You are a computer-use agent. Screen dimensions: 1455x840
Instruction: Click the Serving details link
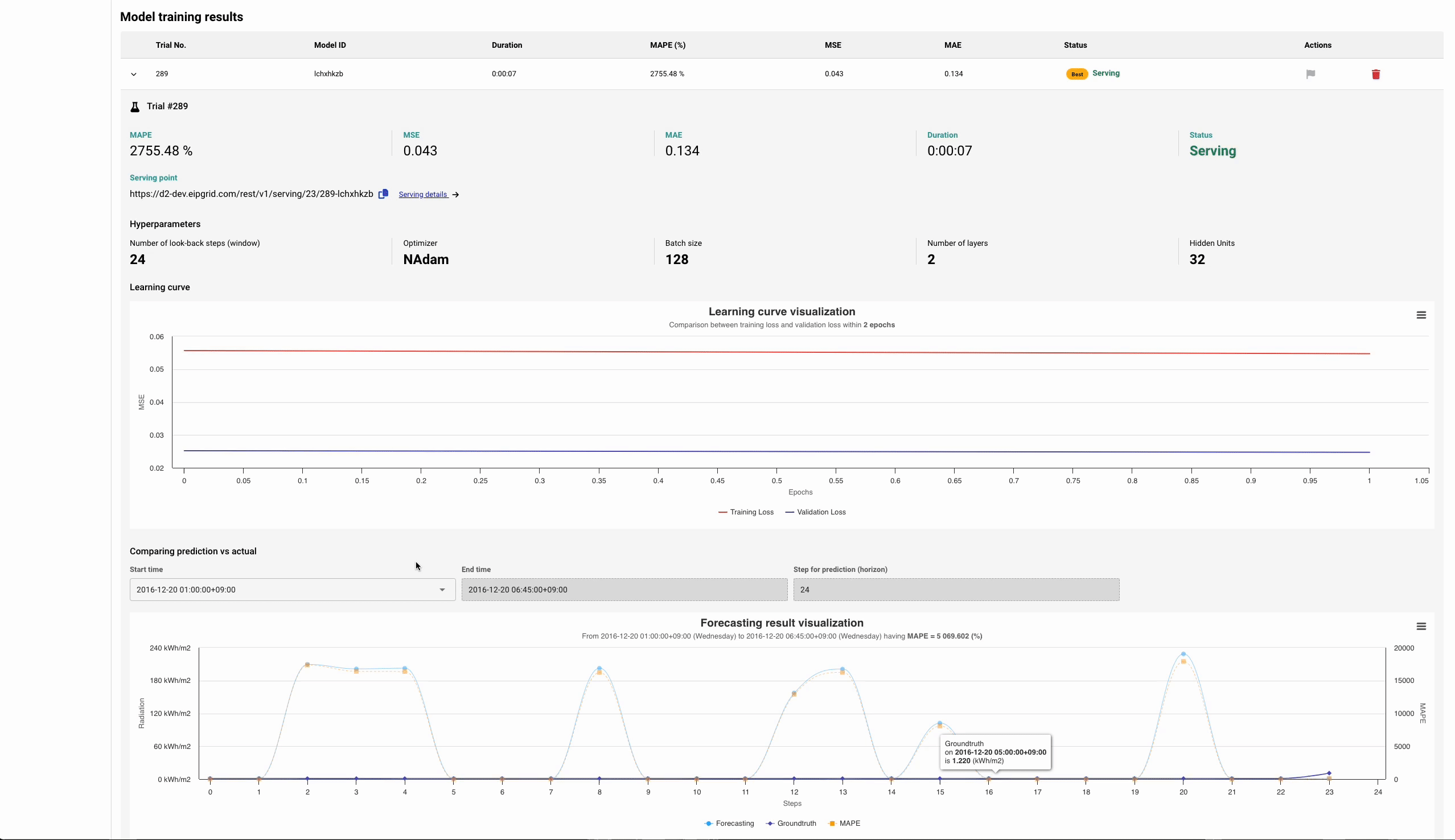point(423,194)
